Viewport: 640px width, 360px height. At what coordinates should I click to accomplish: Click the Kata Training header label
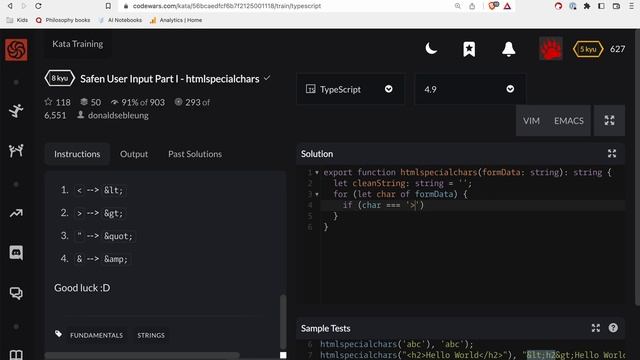click(78, 44)
